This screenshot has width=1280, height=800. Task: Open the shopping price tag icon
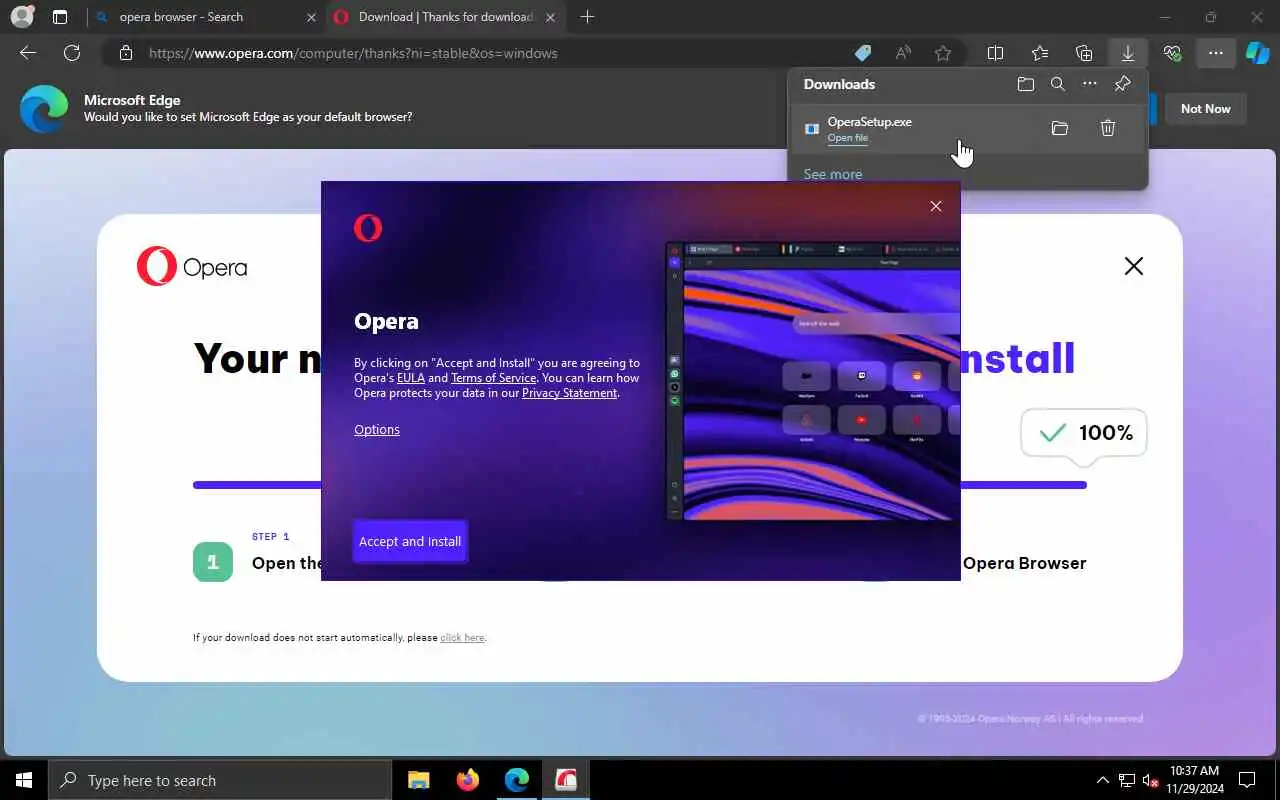click(x=862, y=53)
